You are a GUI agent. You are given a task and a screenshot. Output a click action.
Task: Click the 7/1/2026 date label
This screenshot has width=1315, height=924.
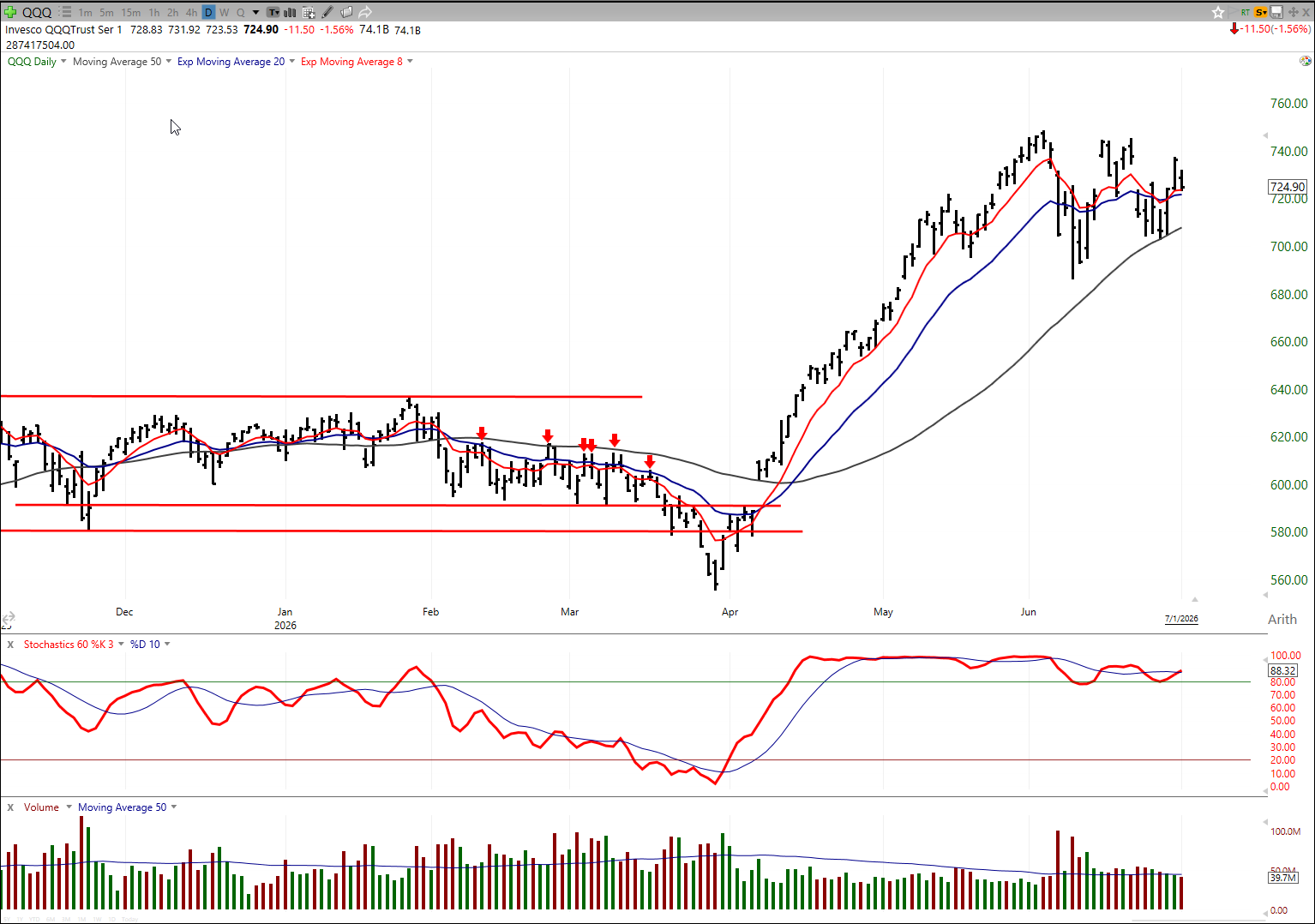pyautogui.click(x=1181, y=619)
